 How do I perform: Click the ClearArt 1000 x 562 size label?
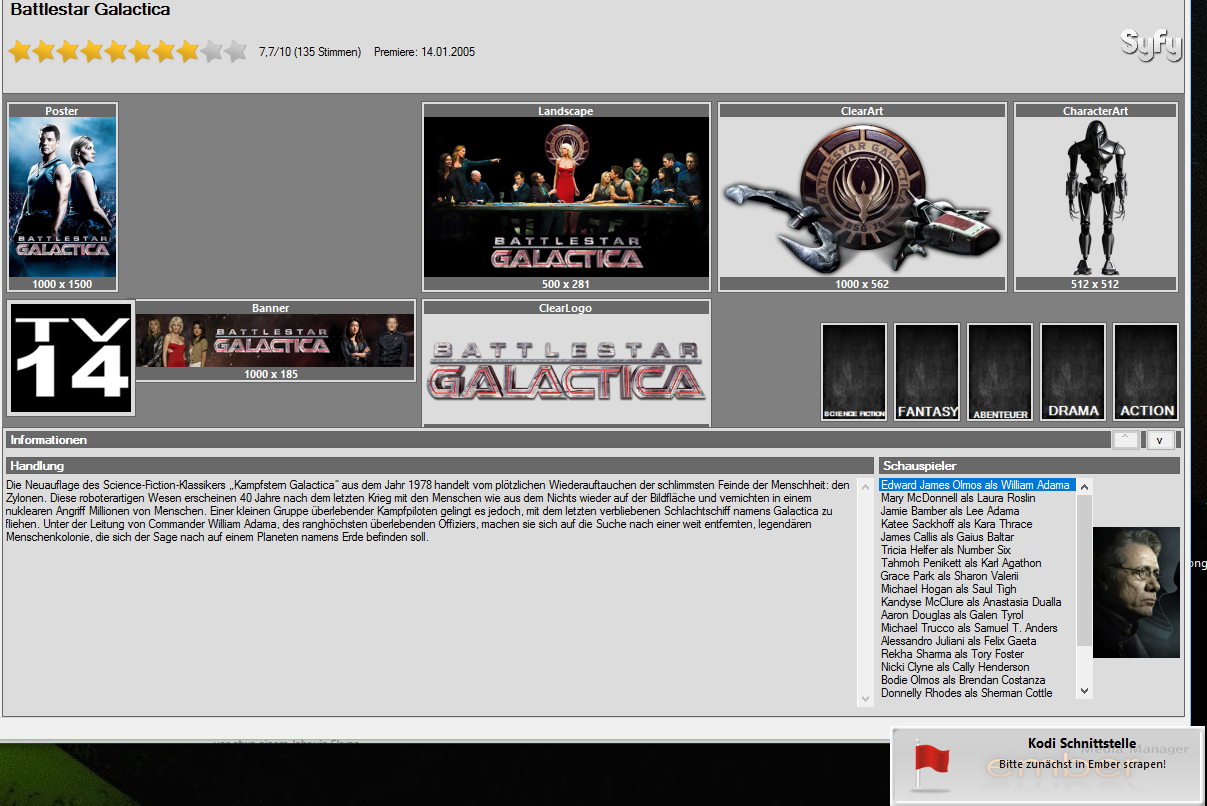click(862, 284)
